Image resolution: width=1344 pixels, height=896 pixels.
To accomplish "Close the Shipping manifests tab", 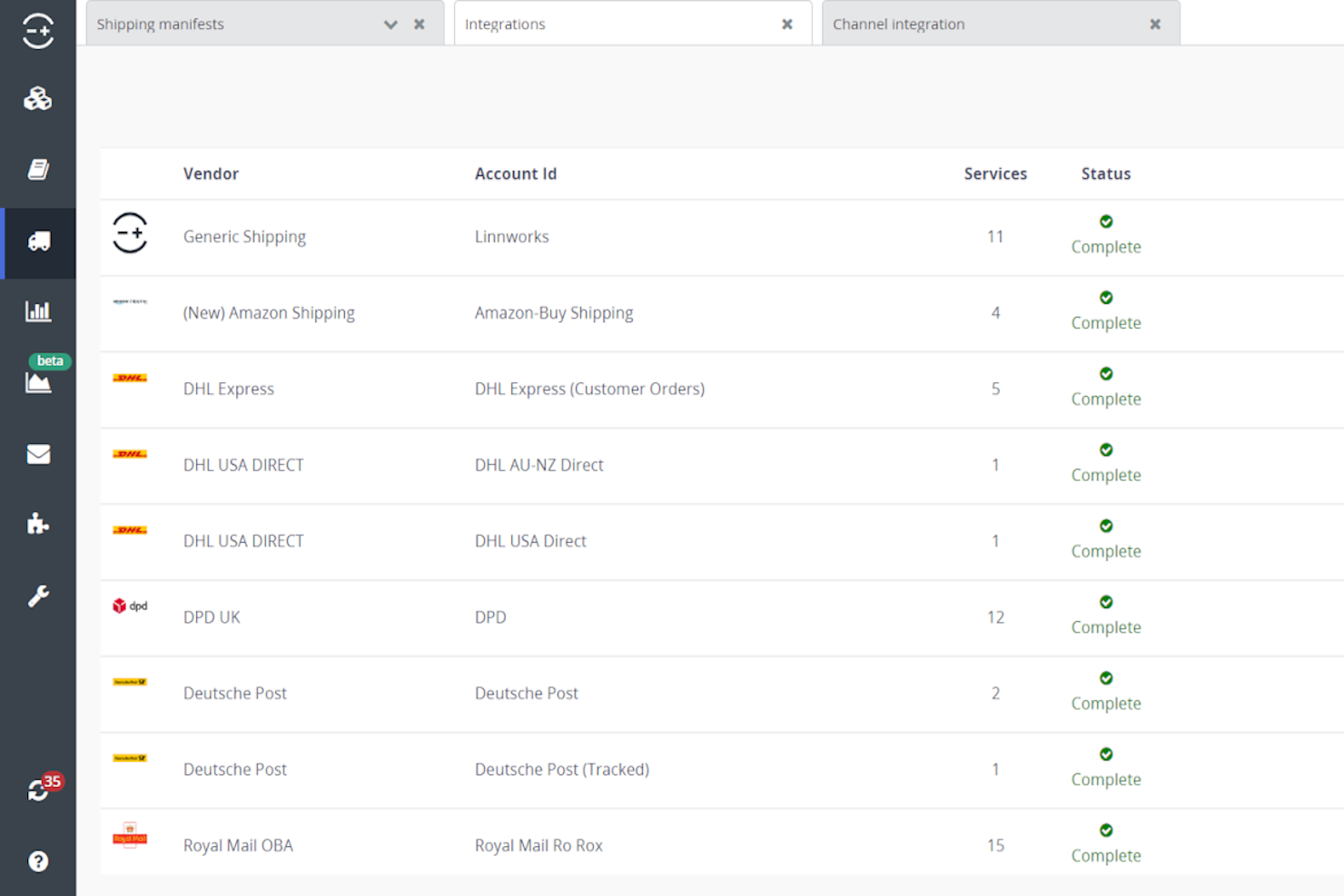I will [x=420, y=25].
